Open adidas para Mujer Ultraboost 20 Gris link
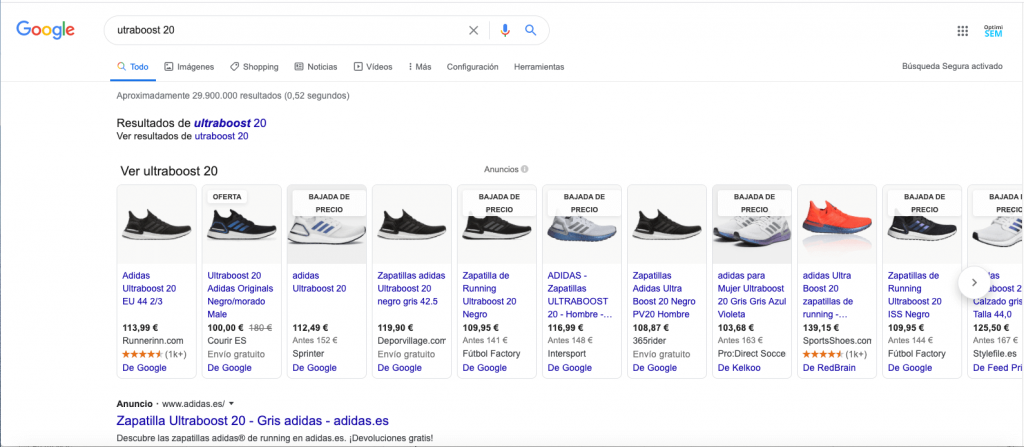 pos(752,295)
